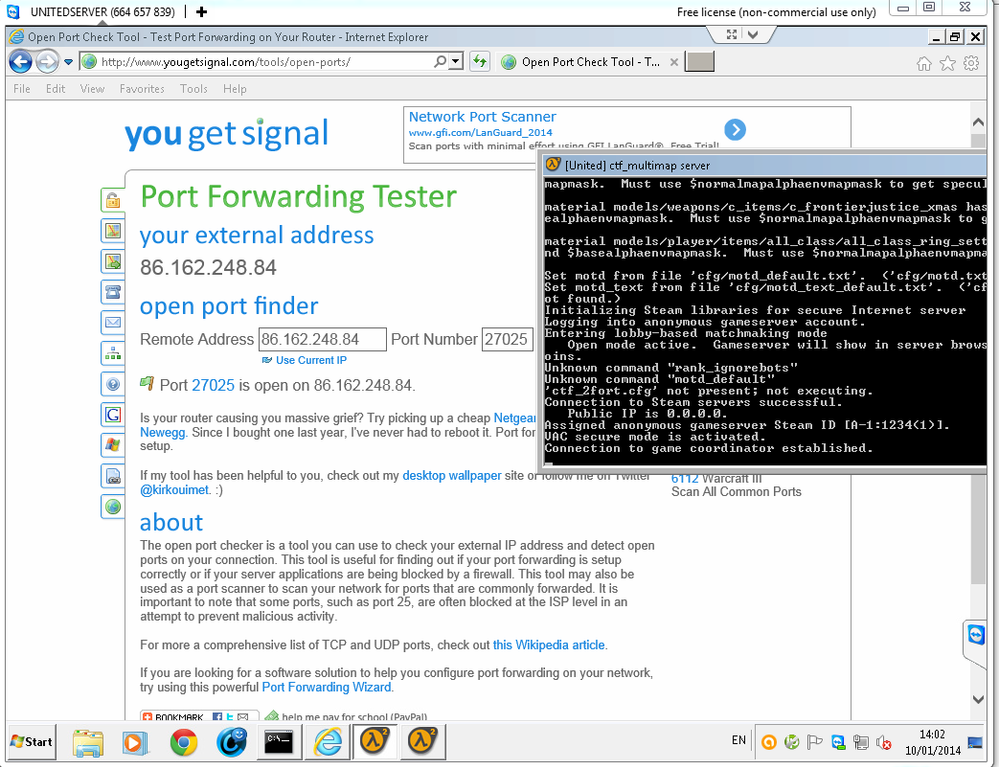Click the phone sidebar tool icon

[113, 292]
